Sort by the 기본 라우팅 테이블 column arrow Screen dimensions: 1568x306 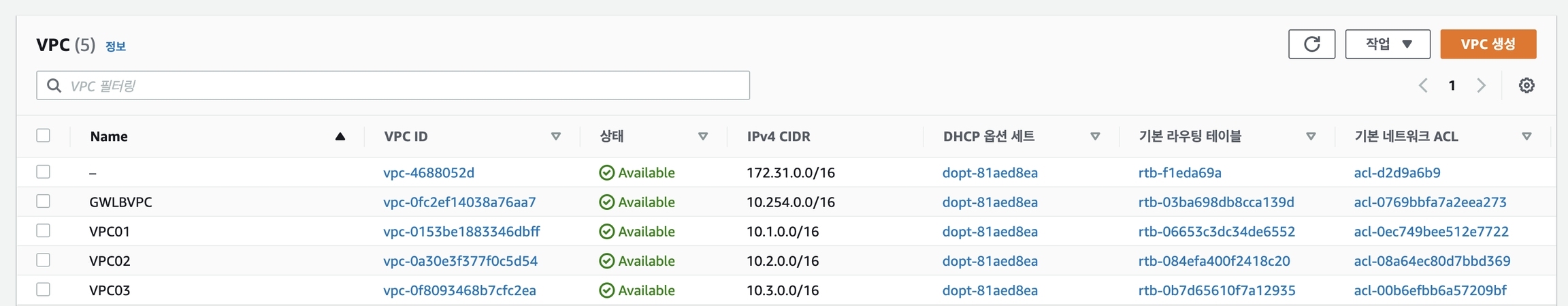[x=1311, y=136]
